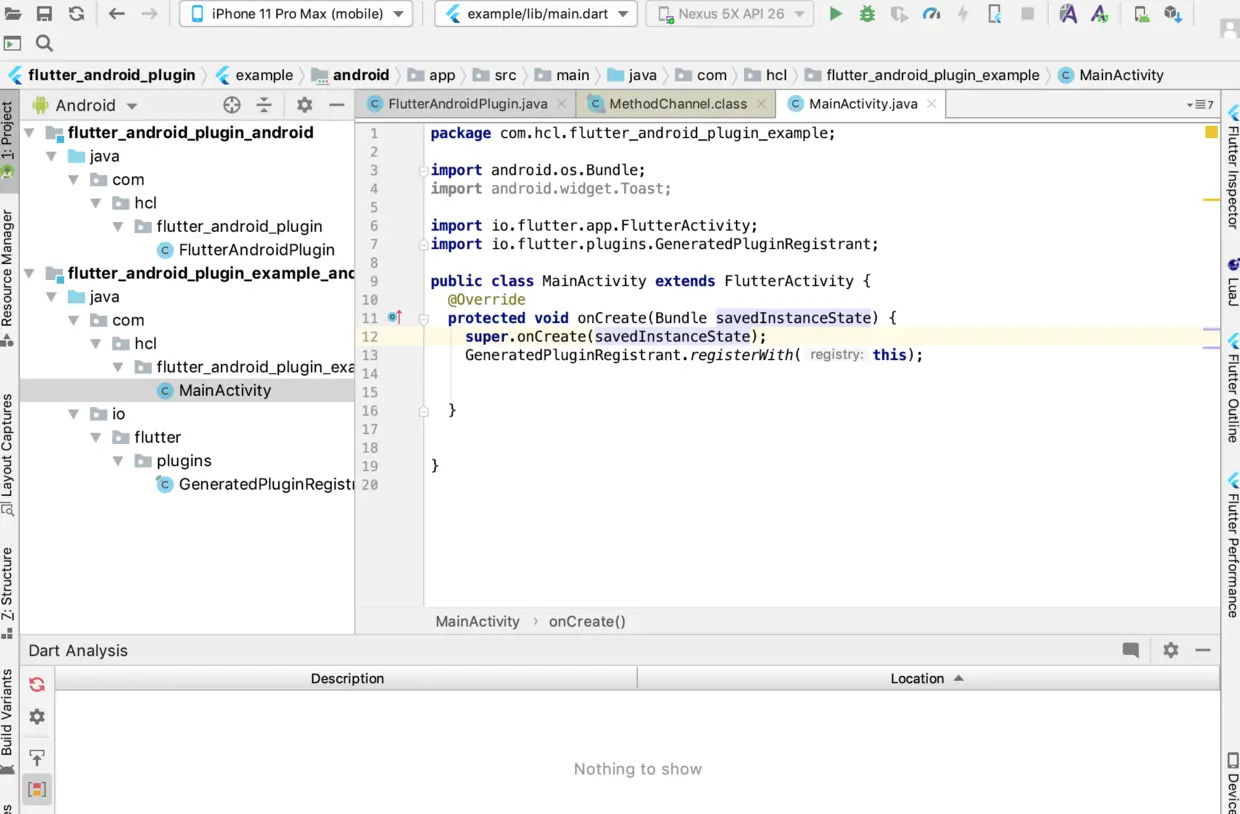Click the onCreate() breadcrumb below the editor
Screen dimensions: 1240x814
587,621
